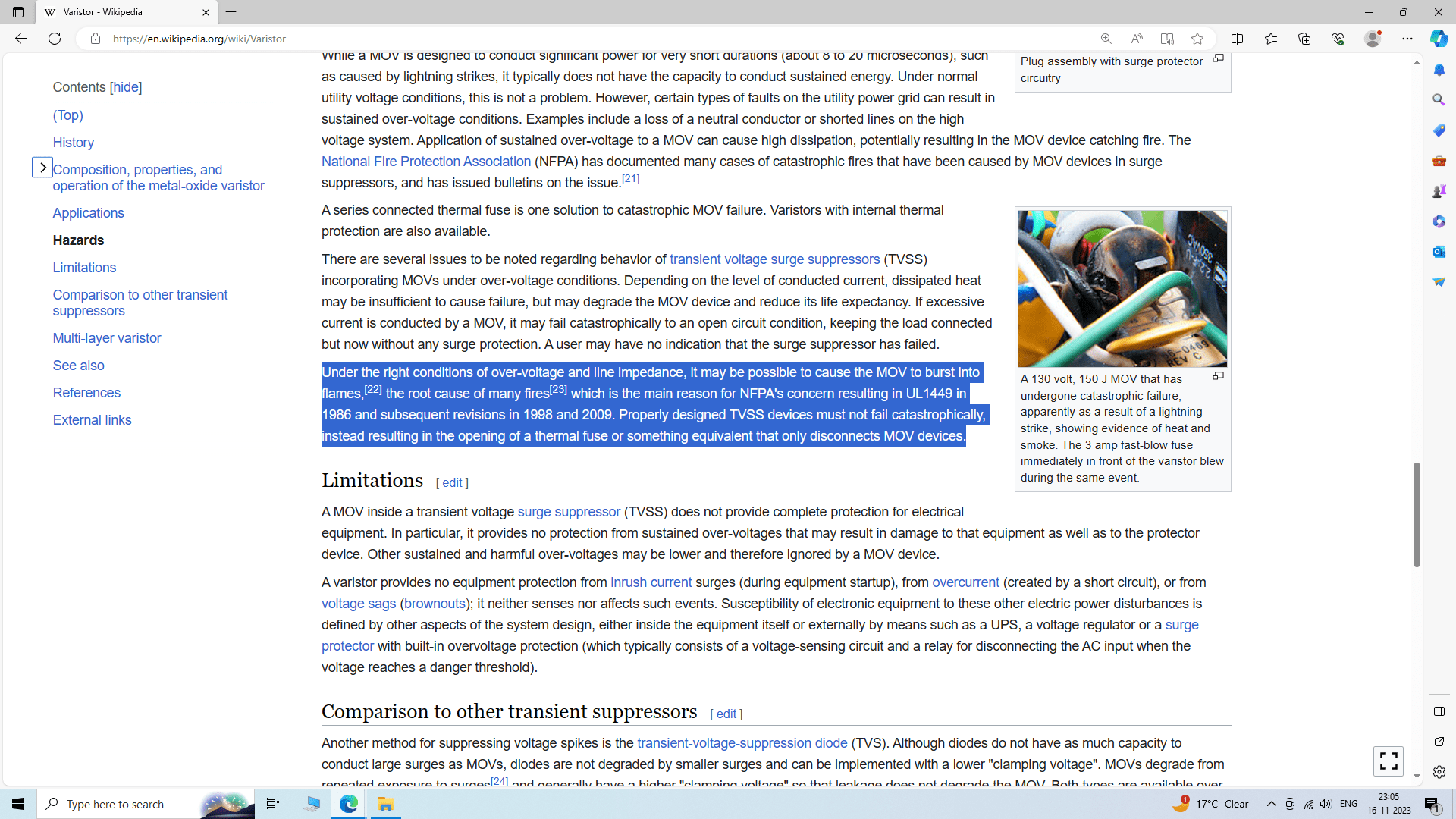Screen dimensions: 1456x819
Task: Open the zoom magnifier in address bar
Action: [x=1106, y=39]
